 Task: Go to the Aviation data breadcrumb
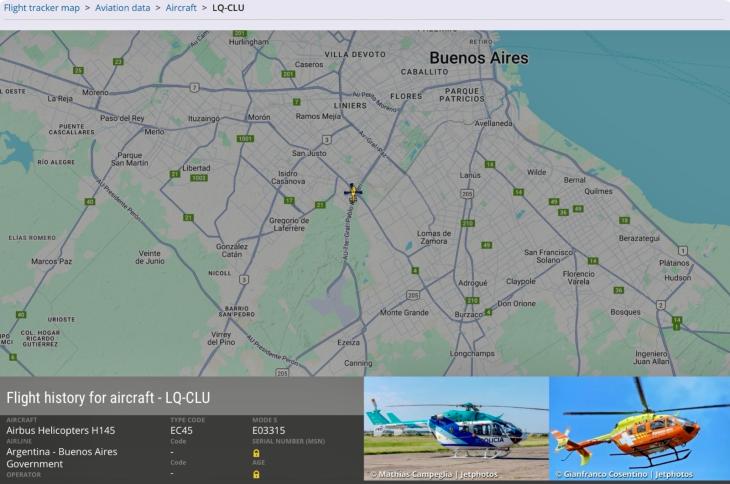click(x=123, y=8)
